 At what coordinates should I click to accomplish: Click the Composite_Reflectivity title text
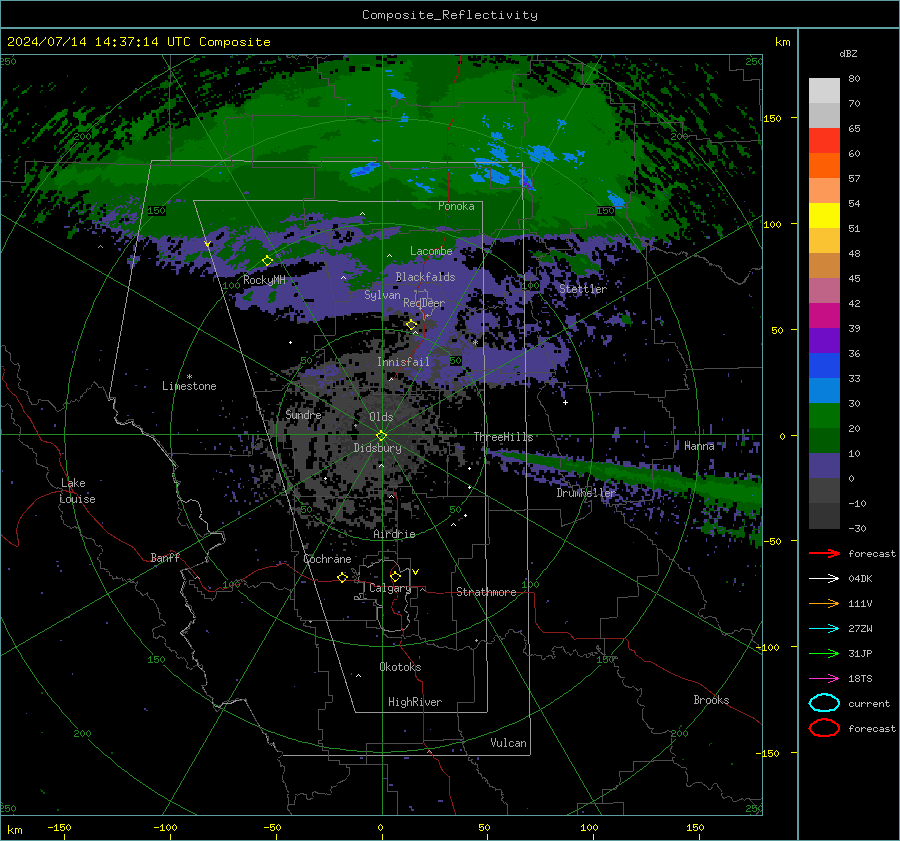click(450, 15)
